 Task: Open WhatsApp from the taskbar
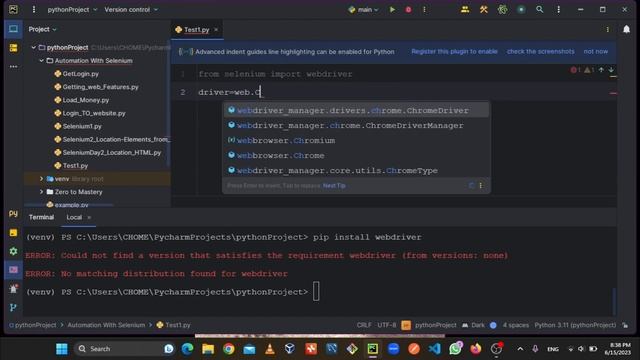455,349
